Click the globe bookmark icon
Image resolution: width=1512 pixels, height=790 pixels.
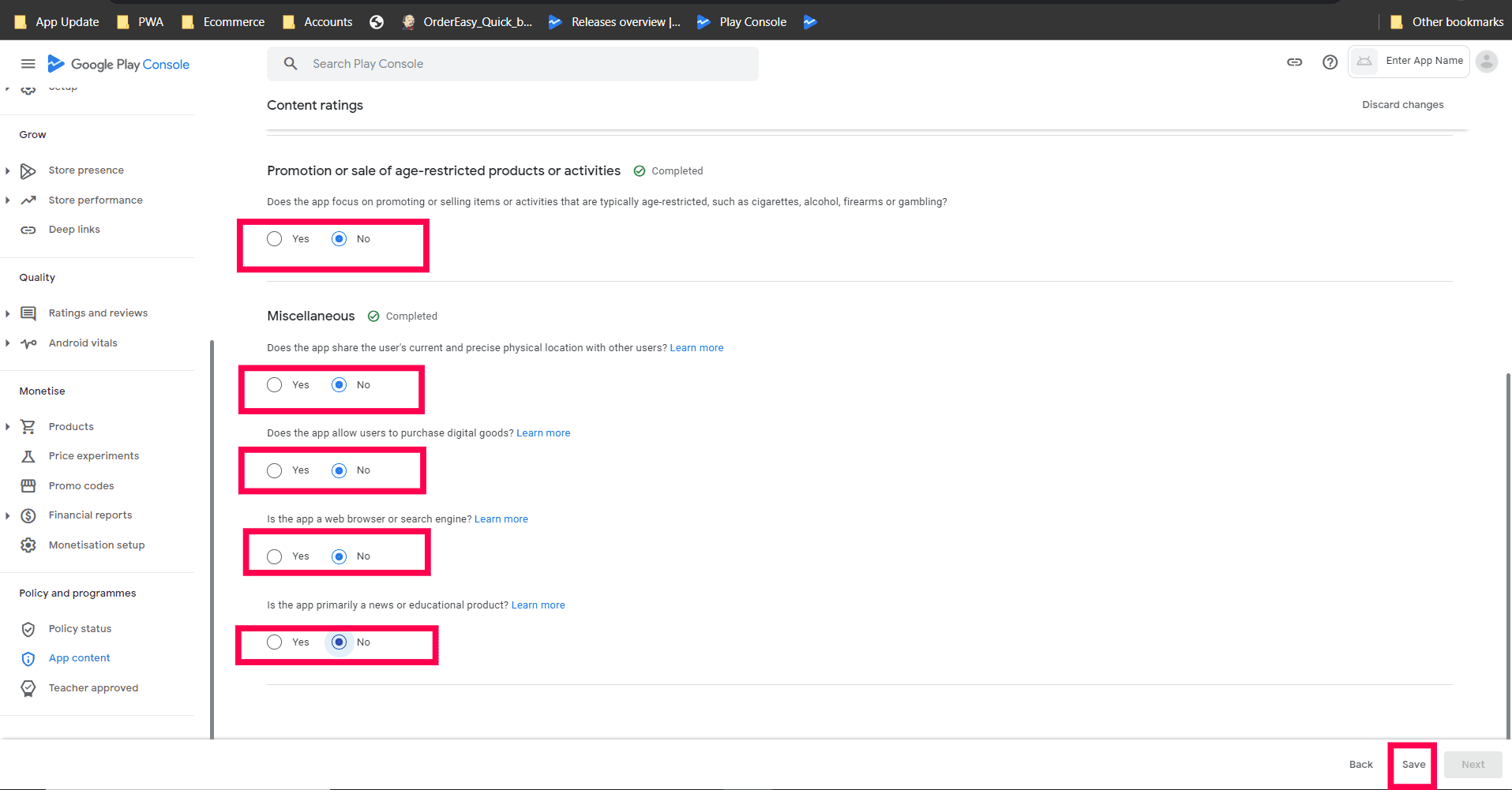pyautogui.click(x=377, y=22)
